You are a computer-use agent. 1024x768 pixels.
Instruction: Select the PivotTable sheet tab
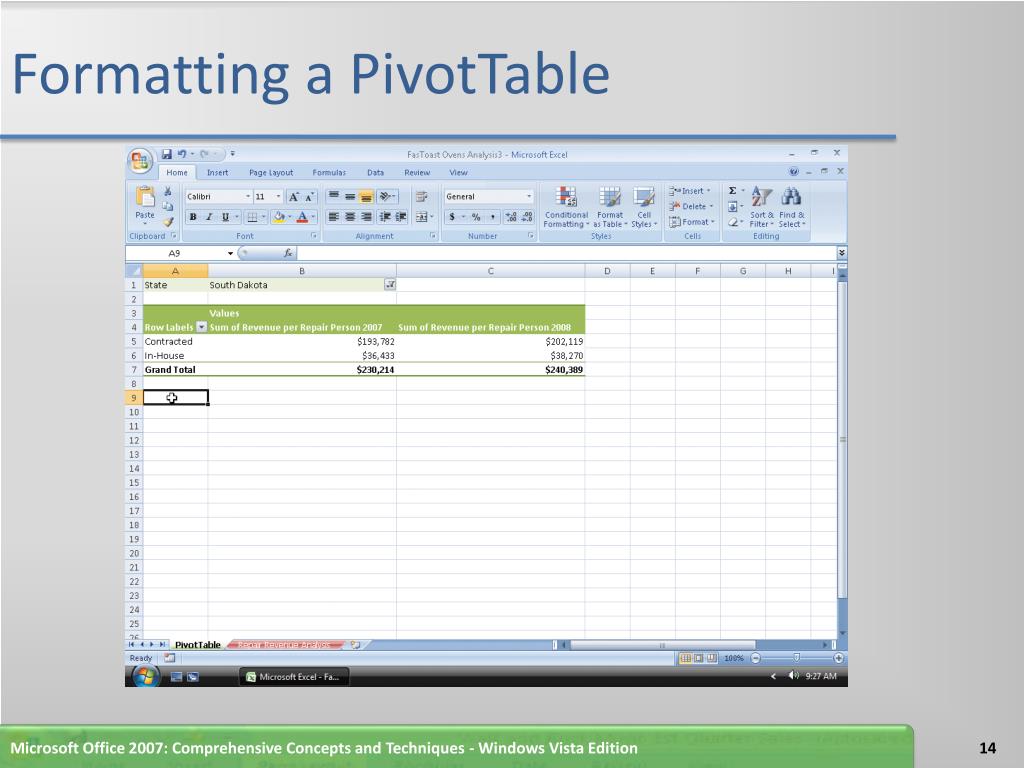tap(197, 645)
